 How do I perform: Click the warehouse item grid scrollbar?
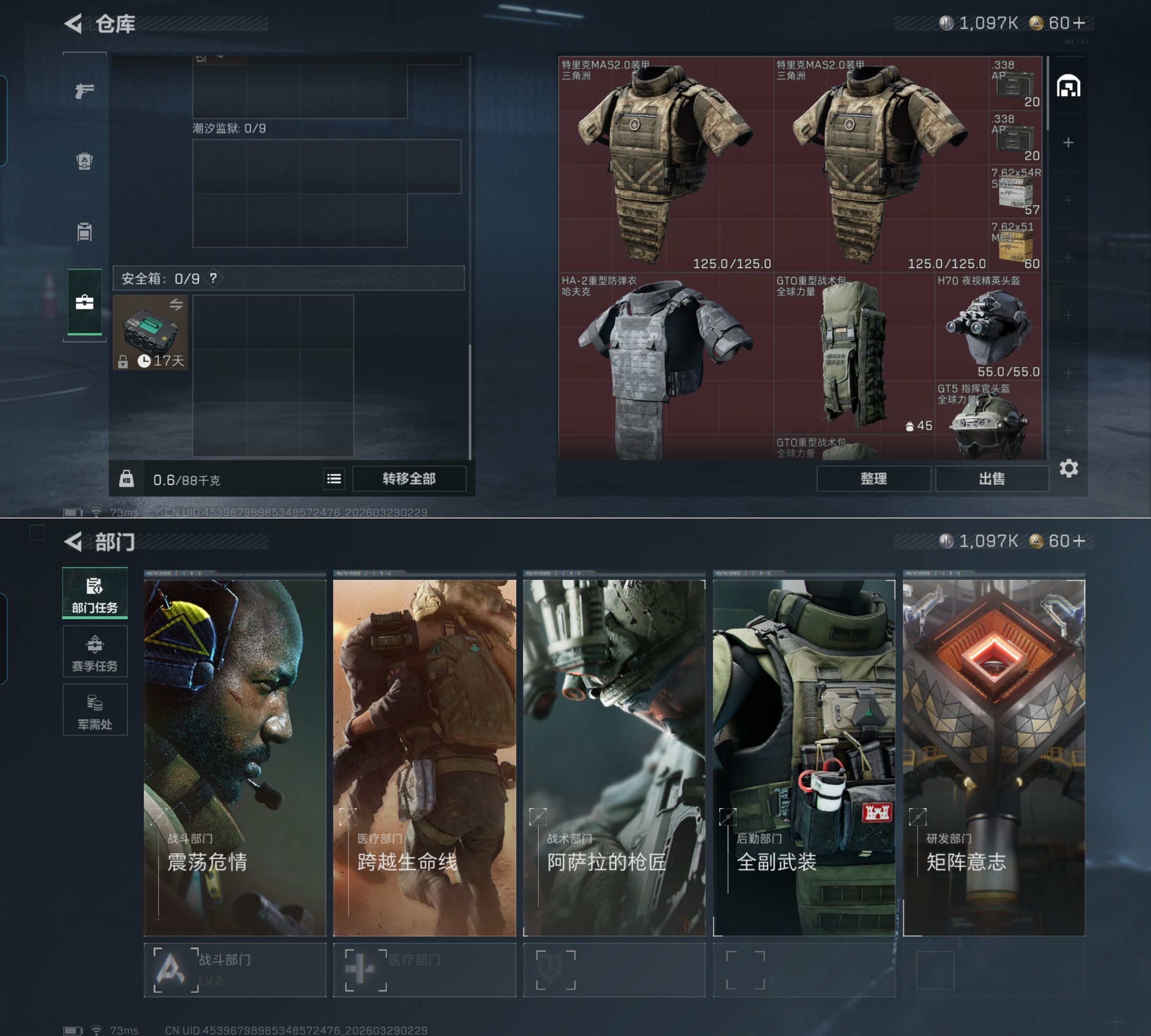tap(1047, 94)
